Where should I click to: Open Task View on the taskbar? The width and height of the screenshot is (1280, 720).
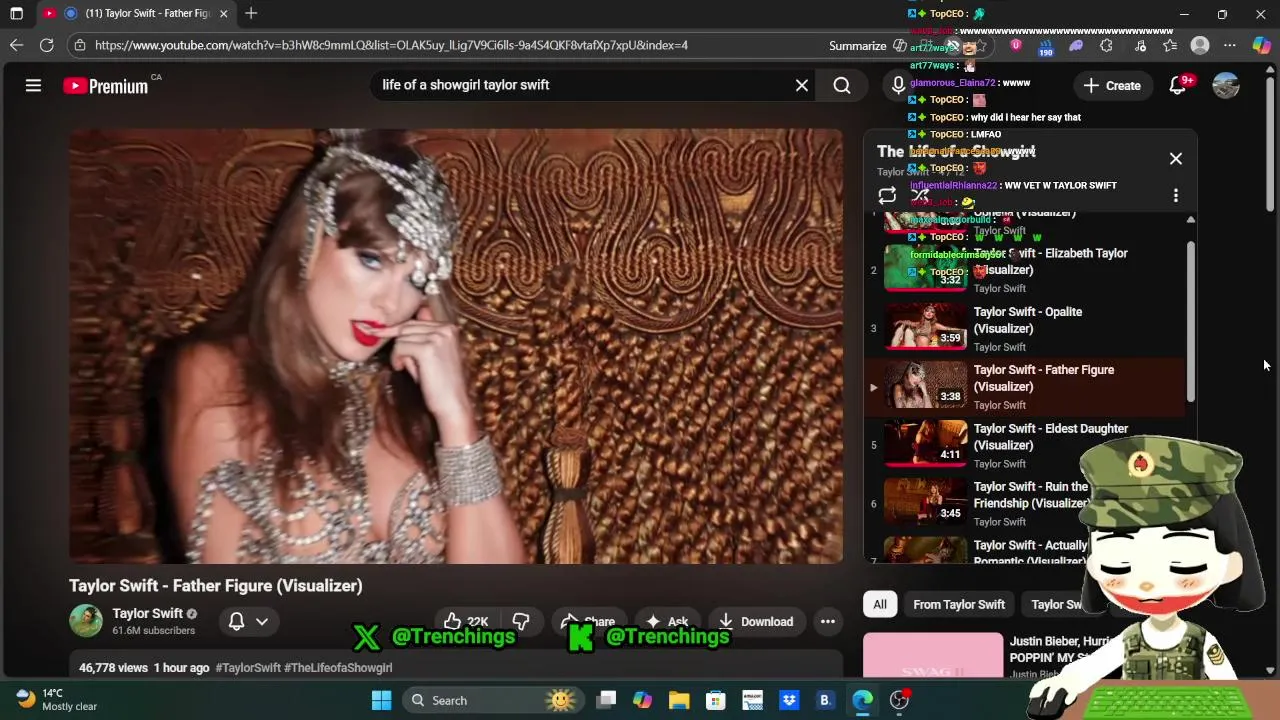(x=606, y=700)
